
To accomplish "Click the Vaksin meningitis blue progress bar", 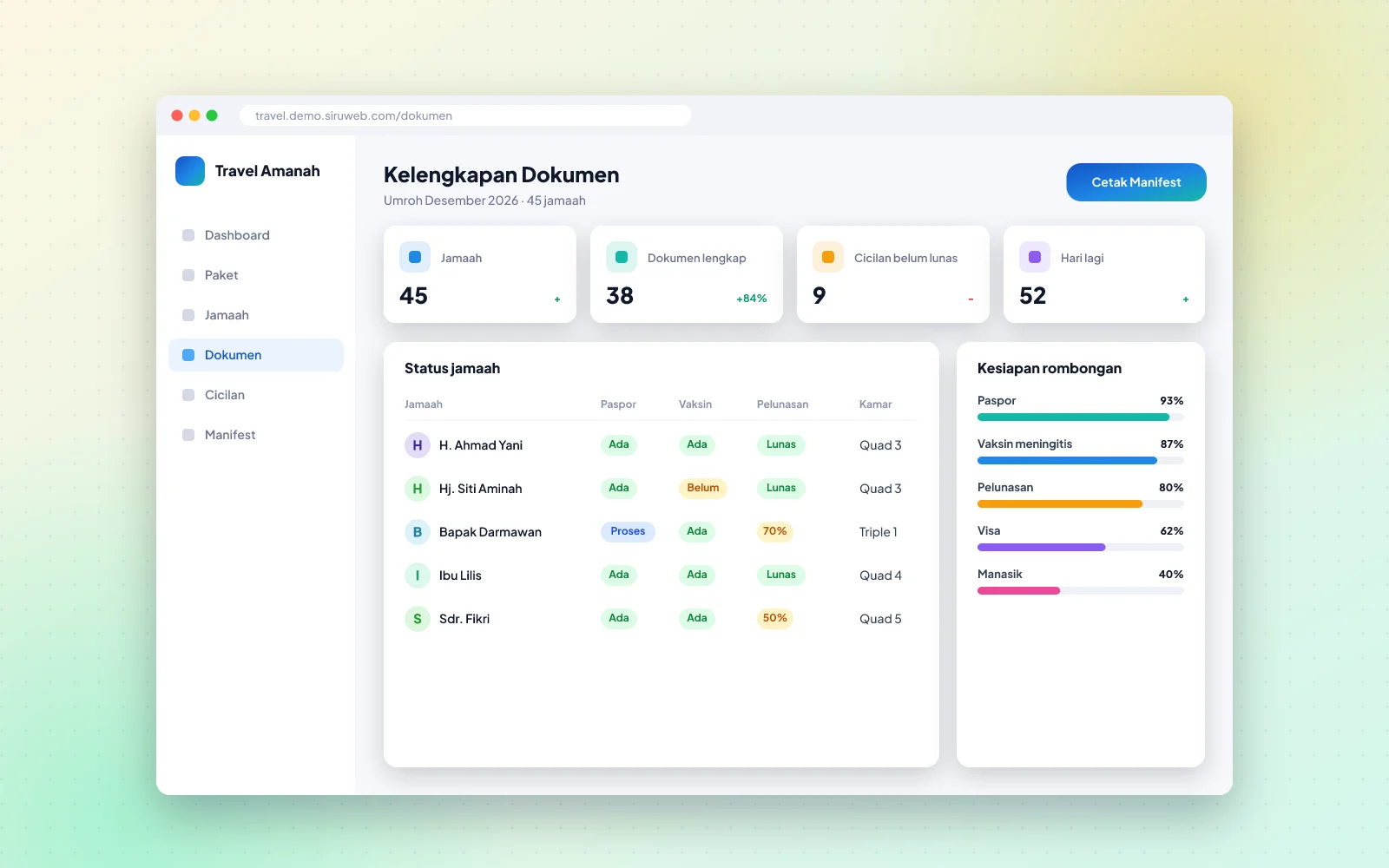I will [1081, 461].
